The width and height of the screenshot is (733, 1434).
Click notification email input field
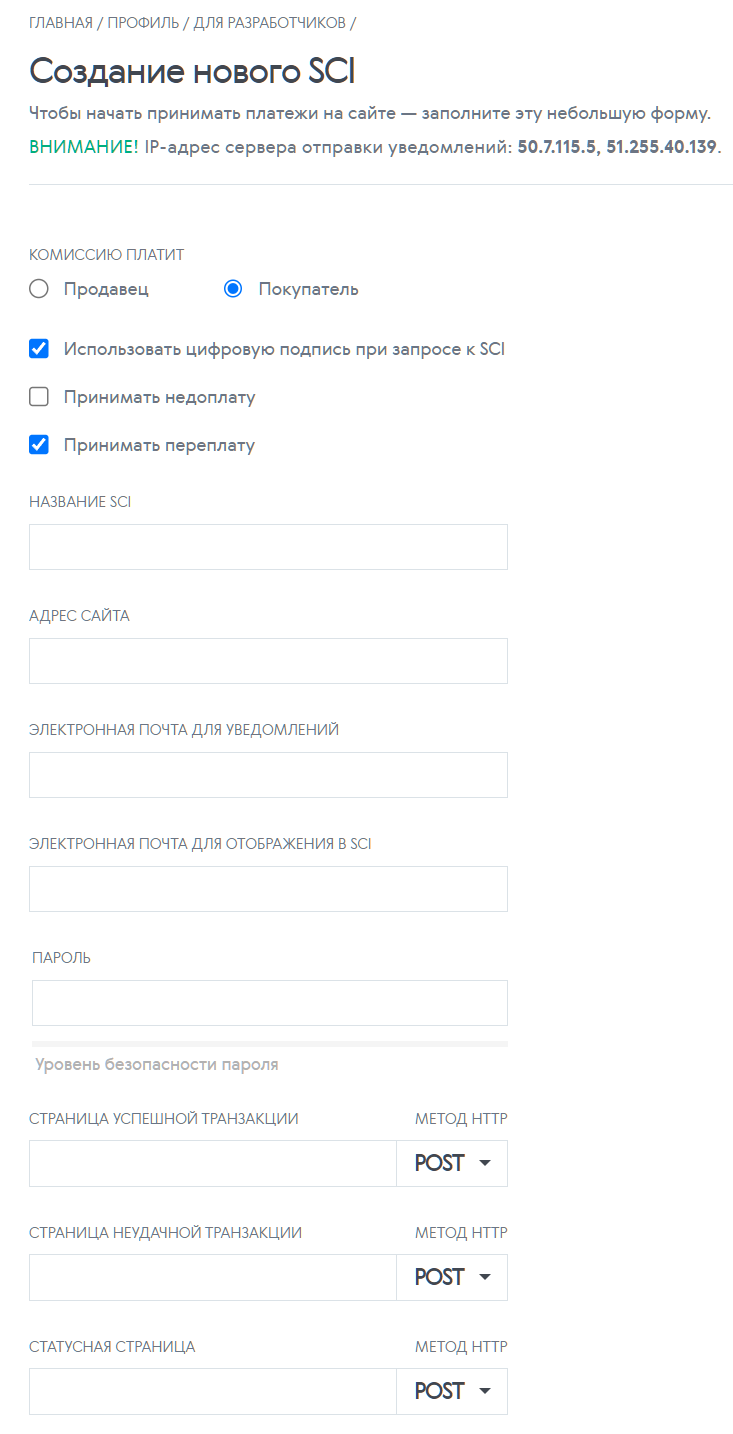point(268,775)
